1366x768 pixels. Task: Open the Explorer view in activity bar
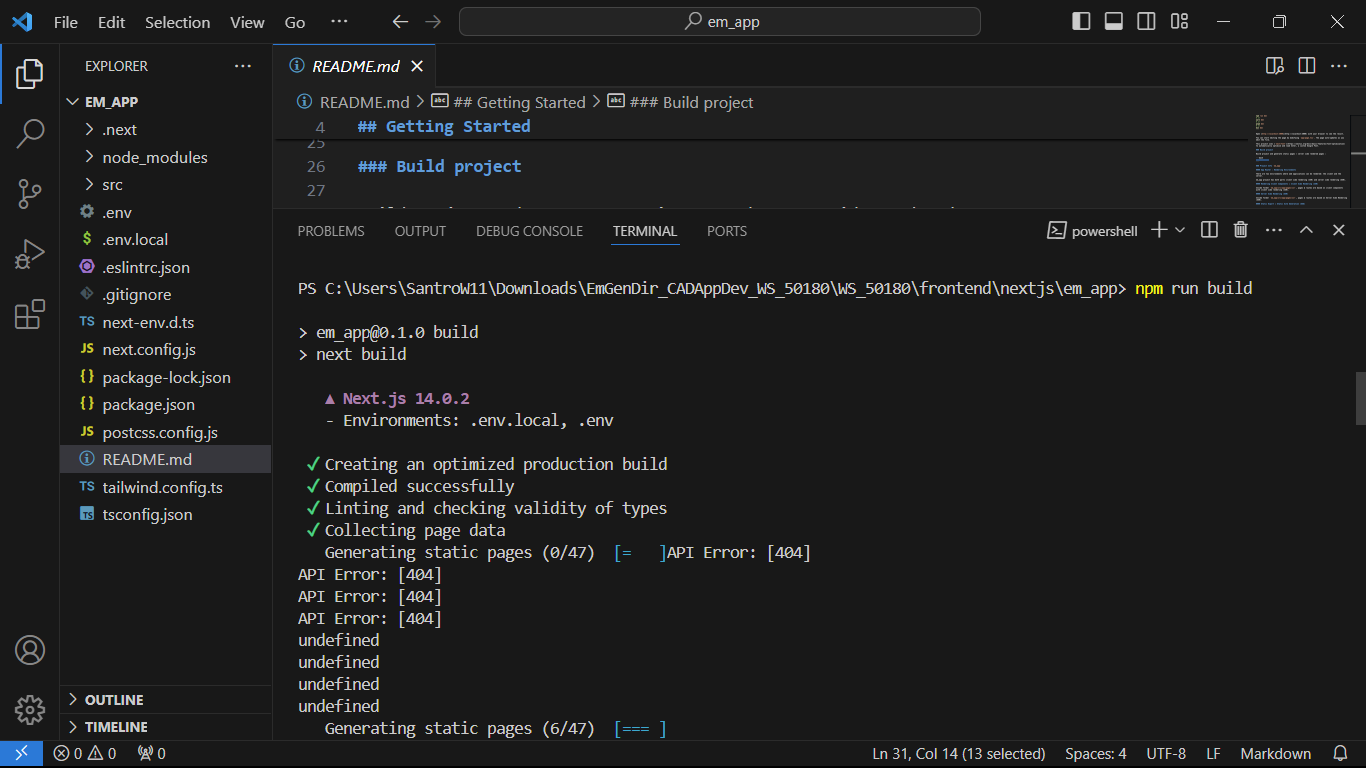30,73
